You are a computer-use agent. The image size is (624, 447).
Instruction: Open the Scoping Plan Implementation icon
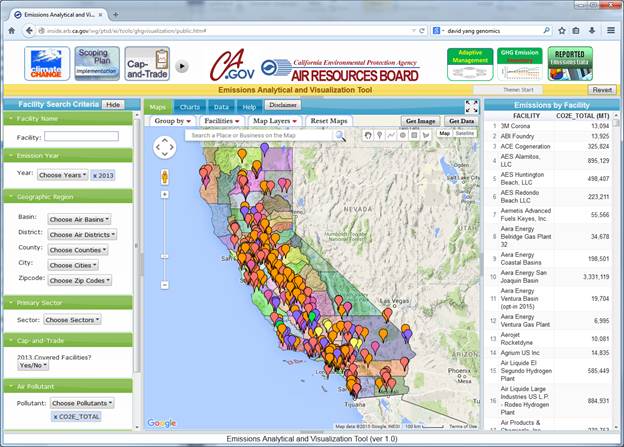pyautogui.click(x=98, y=64)
